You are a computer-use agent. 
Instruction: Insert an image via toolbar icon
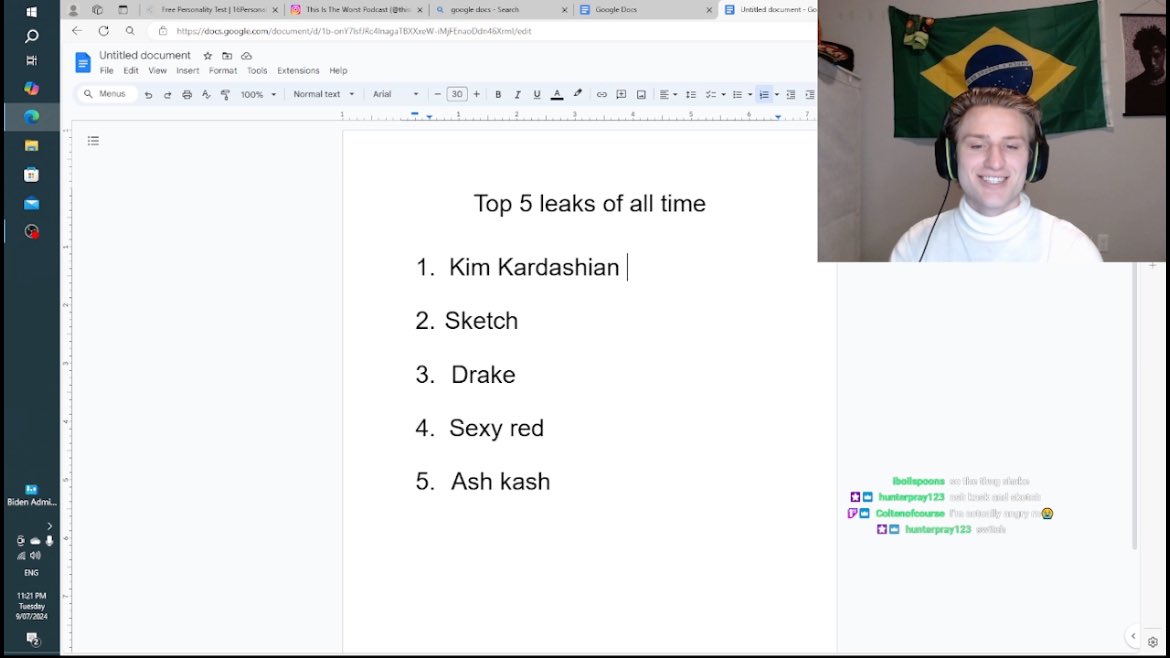pos(641,95)
